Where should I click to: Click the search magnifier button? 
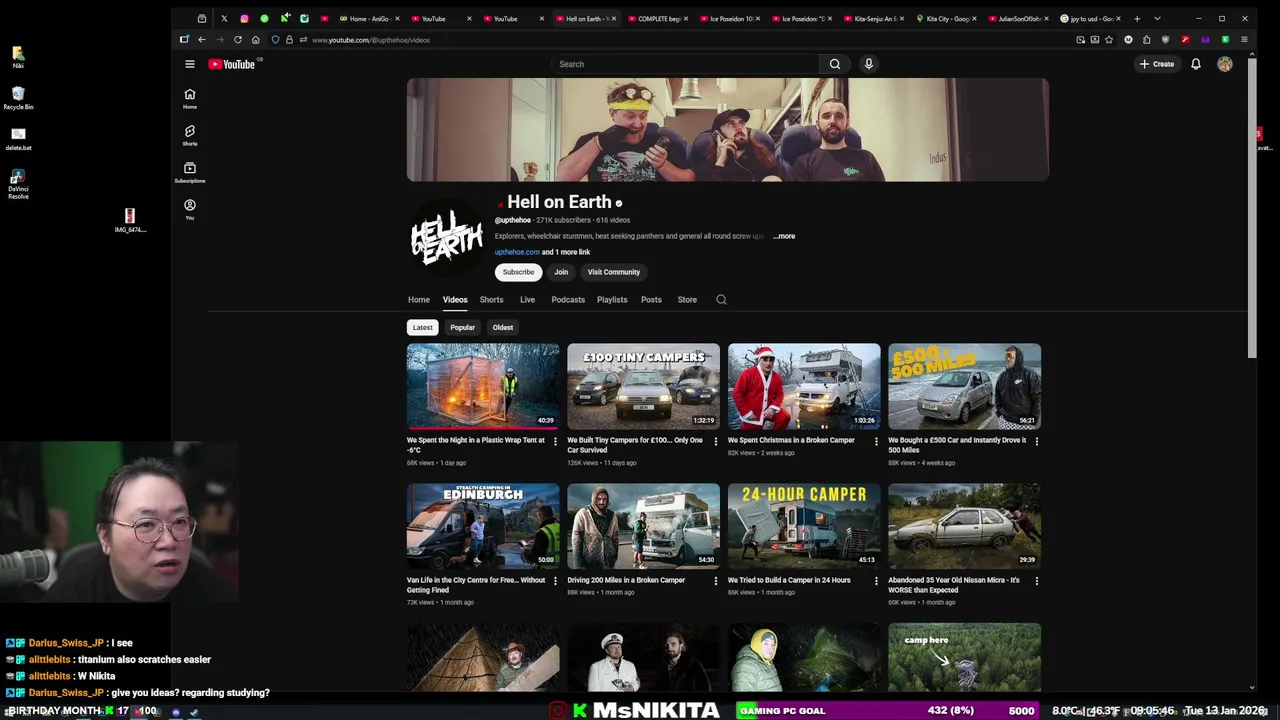pyautogui.click(x=834, y=64)
